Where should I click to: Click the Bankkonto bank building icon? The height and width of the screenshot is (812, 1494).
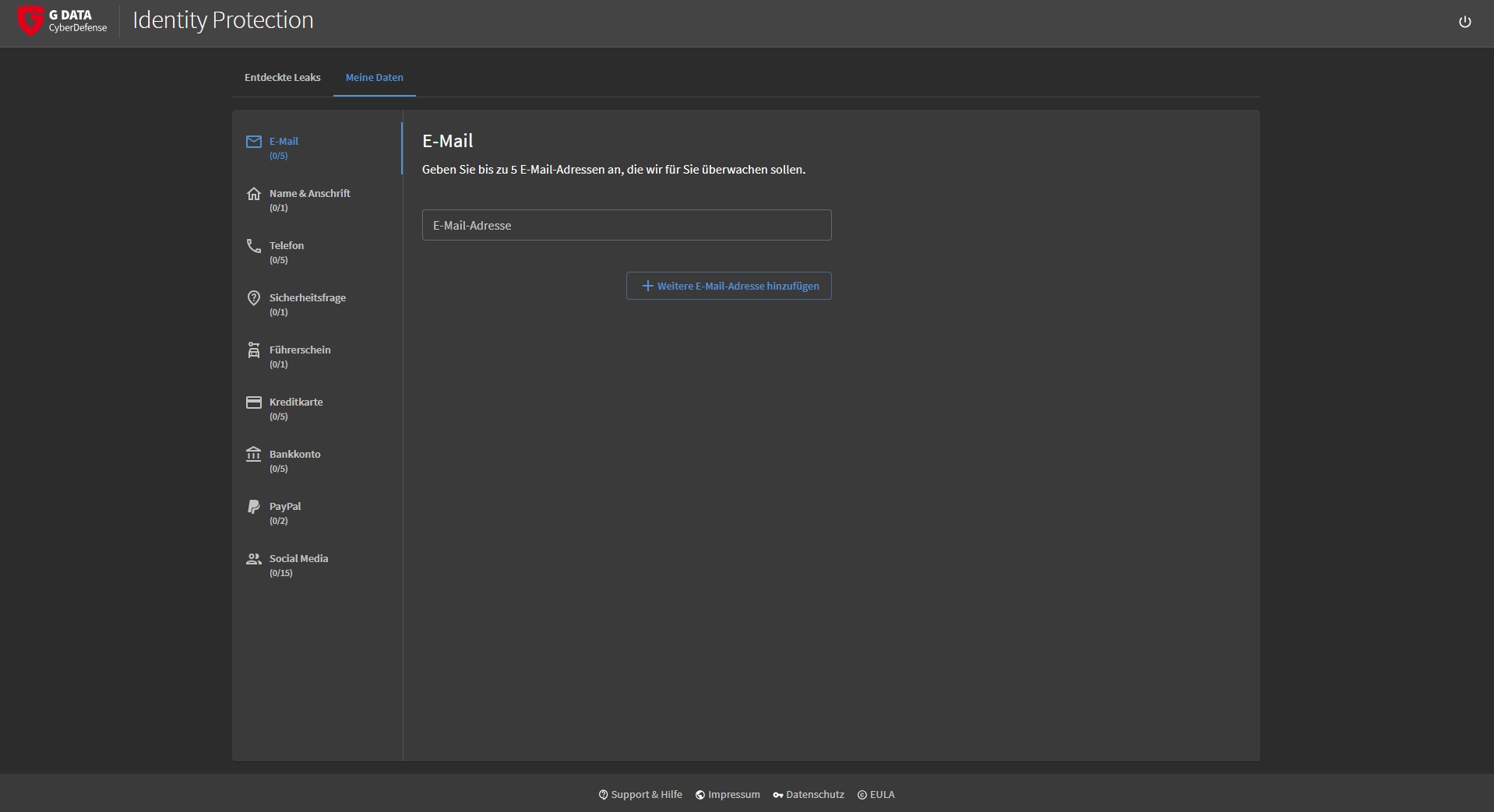coord(253,454)
